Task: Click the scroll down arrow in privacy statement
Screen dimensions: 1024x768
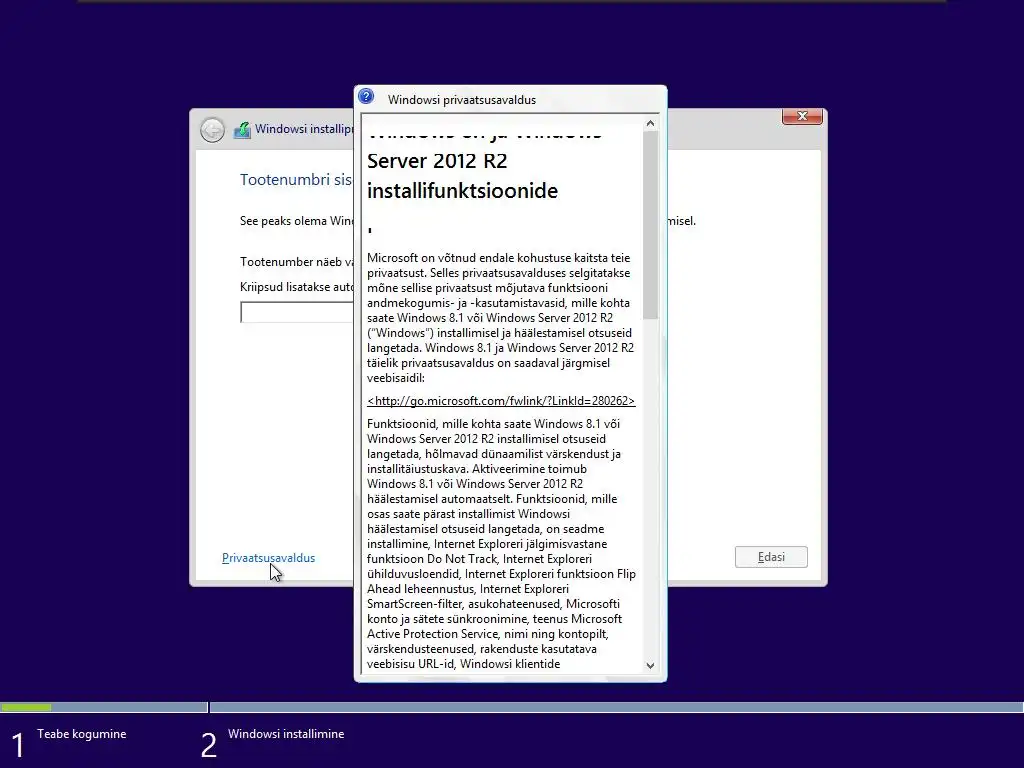Action: click(x=650, y=665)
